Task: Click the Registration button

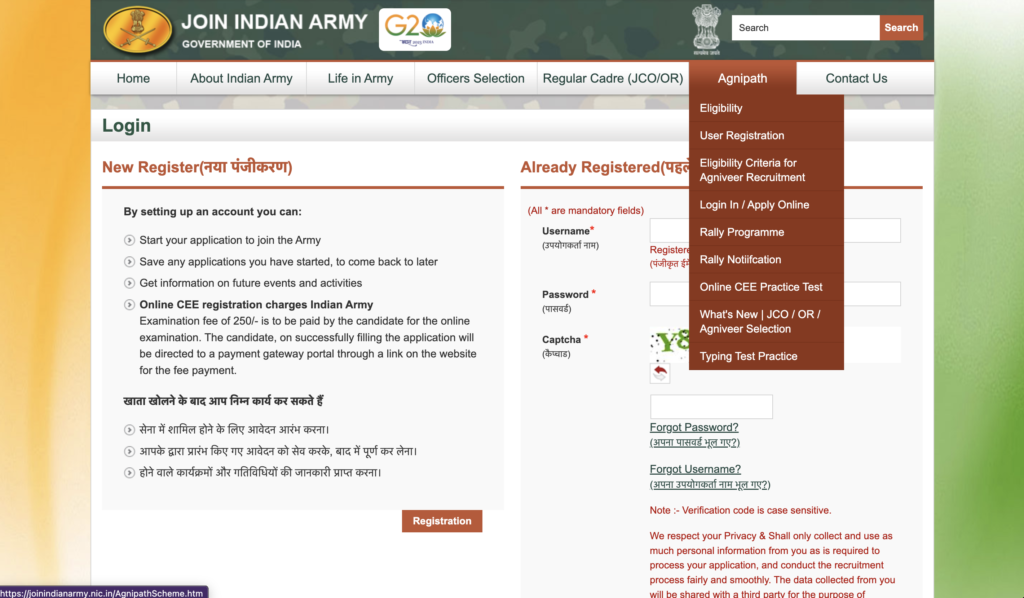Action: 441,521
